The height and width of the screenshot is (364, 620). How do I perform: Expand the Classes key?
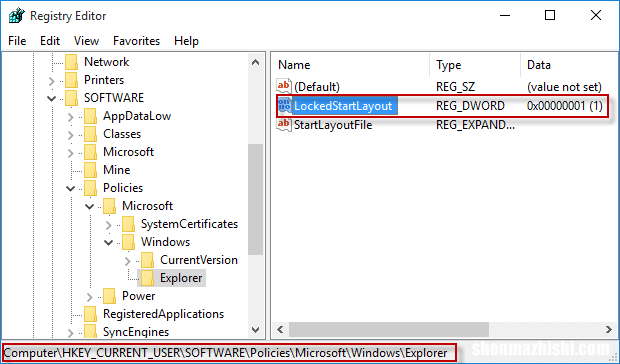tap(70, 134)
